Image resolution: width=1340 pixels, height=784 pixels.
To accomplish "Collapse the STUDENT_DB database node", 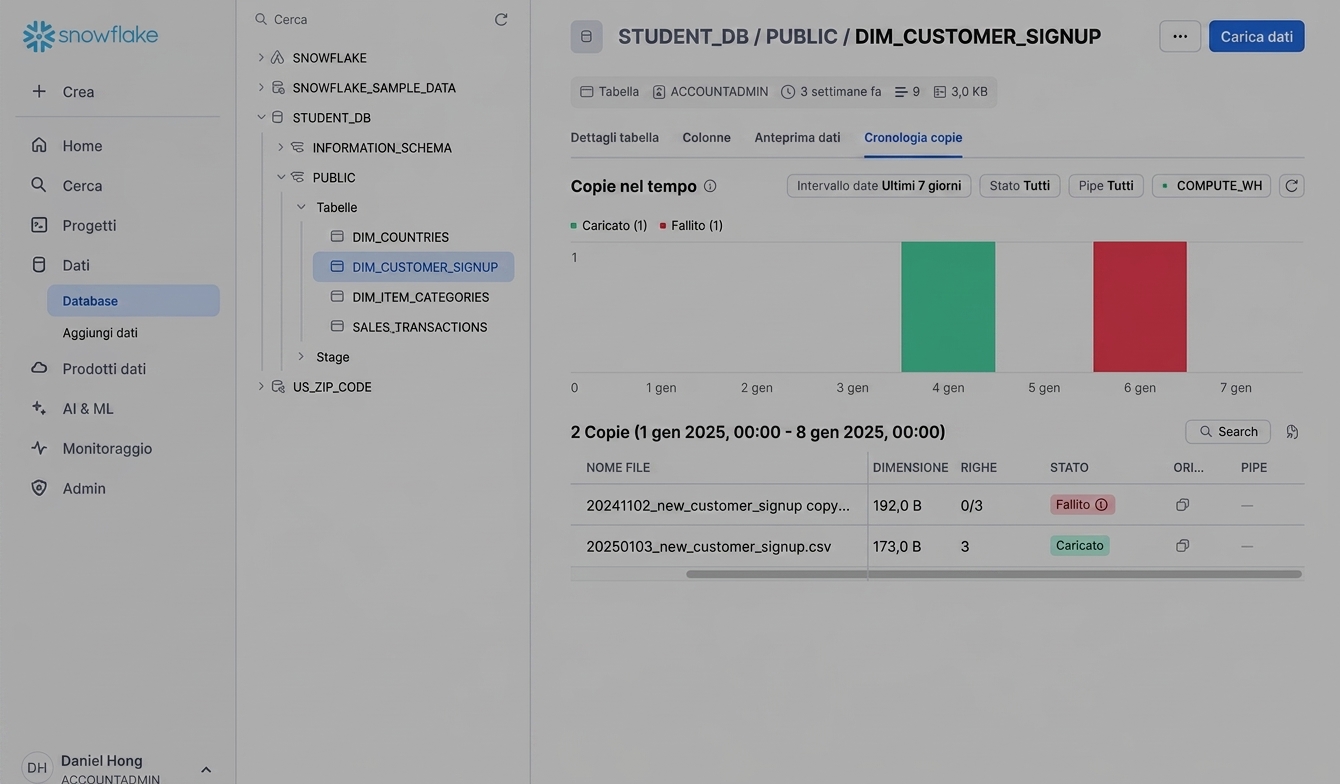I will pos(261,117).
